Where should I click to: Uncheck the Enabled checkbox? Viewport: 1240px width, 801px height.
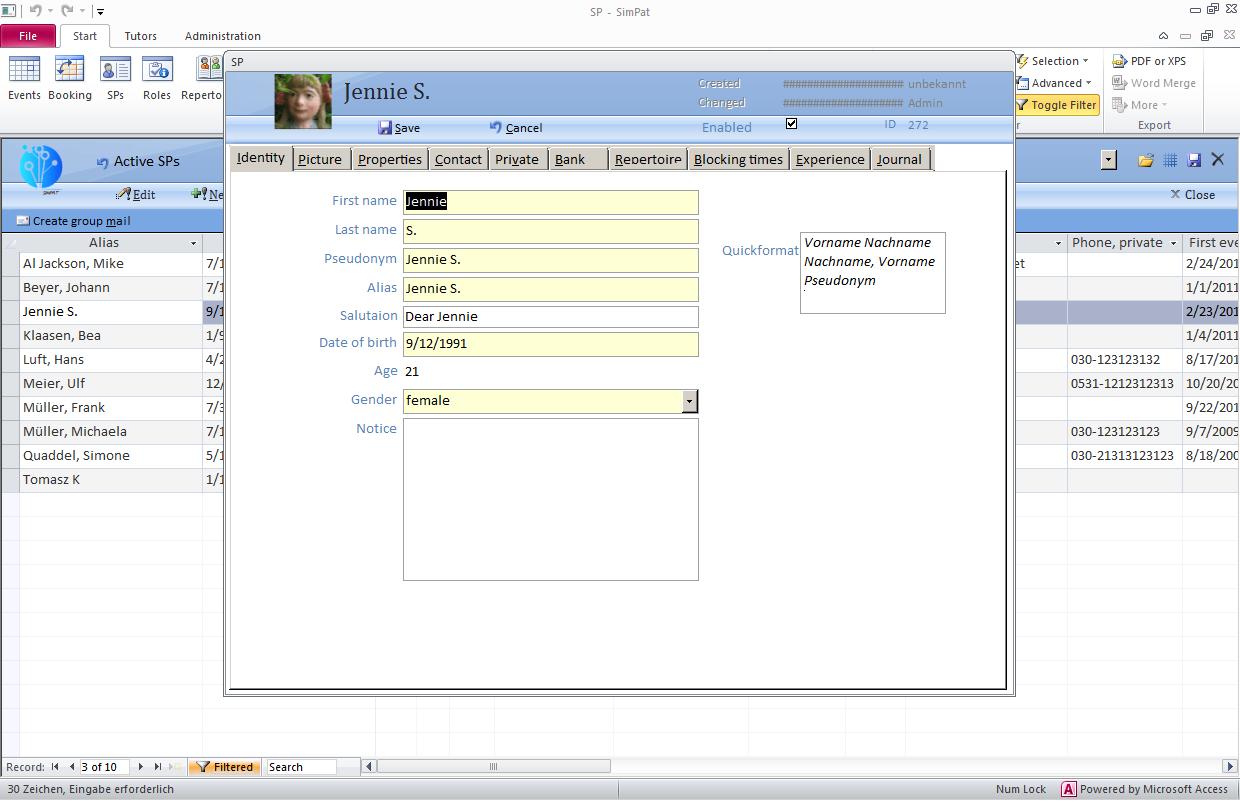coord(791,124)
